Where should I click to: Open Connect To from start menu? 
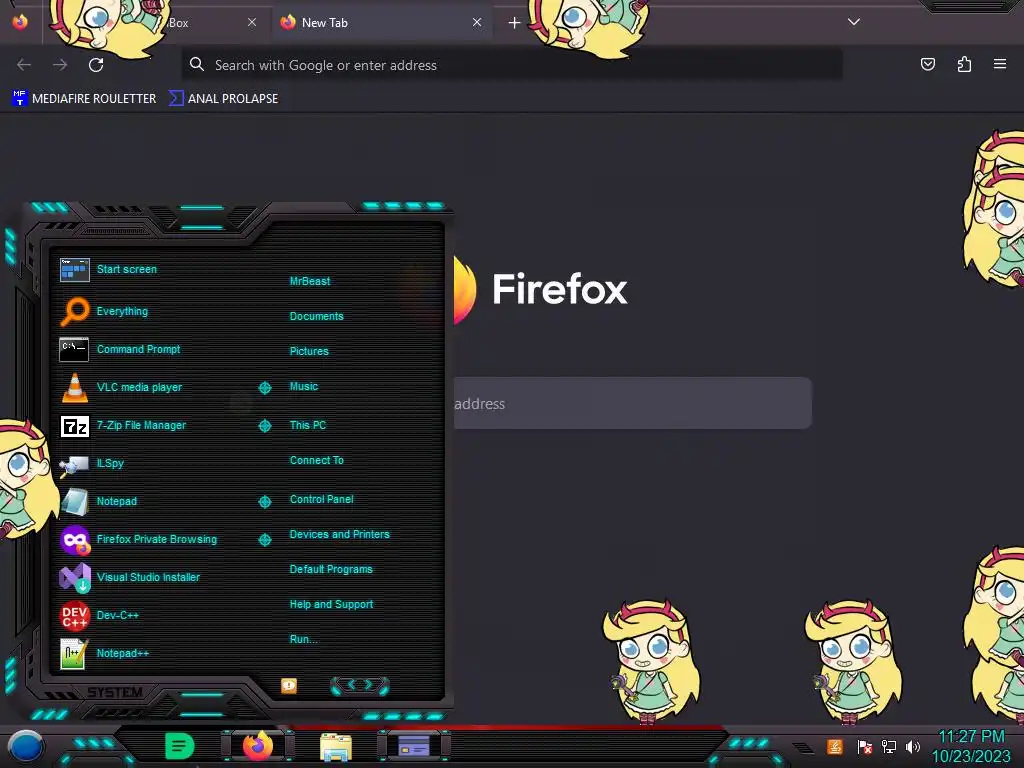tap(317, 460)
